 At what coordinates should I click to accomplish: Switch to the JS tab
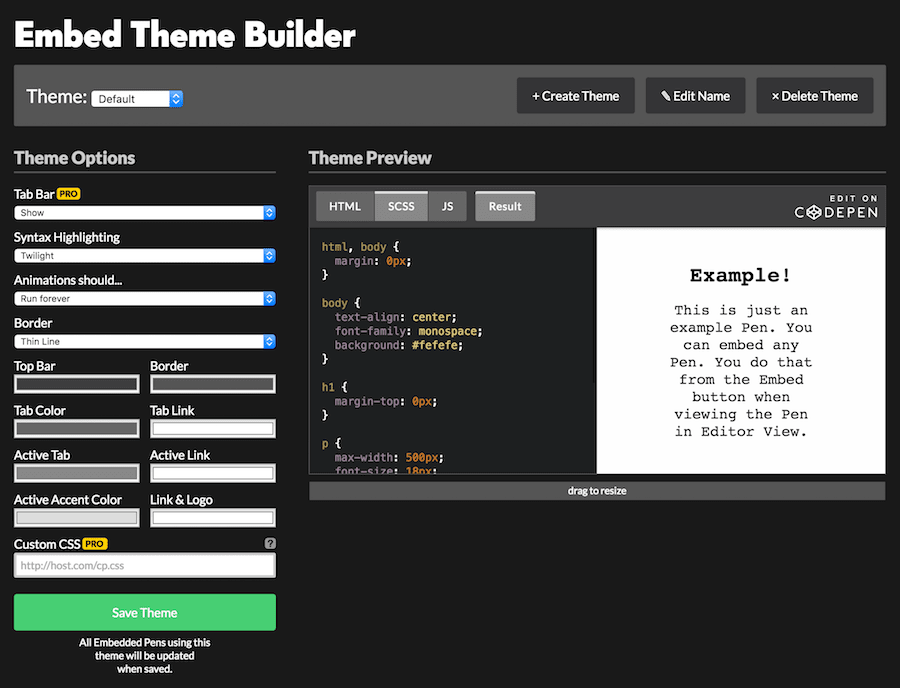point(447,206)
